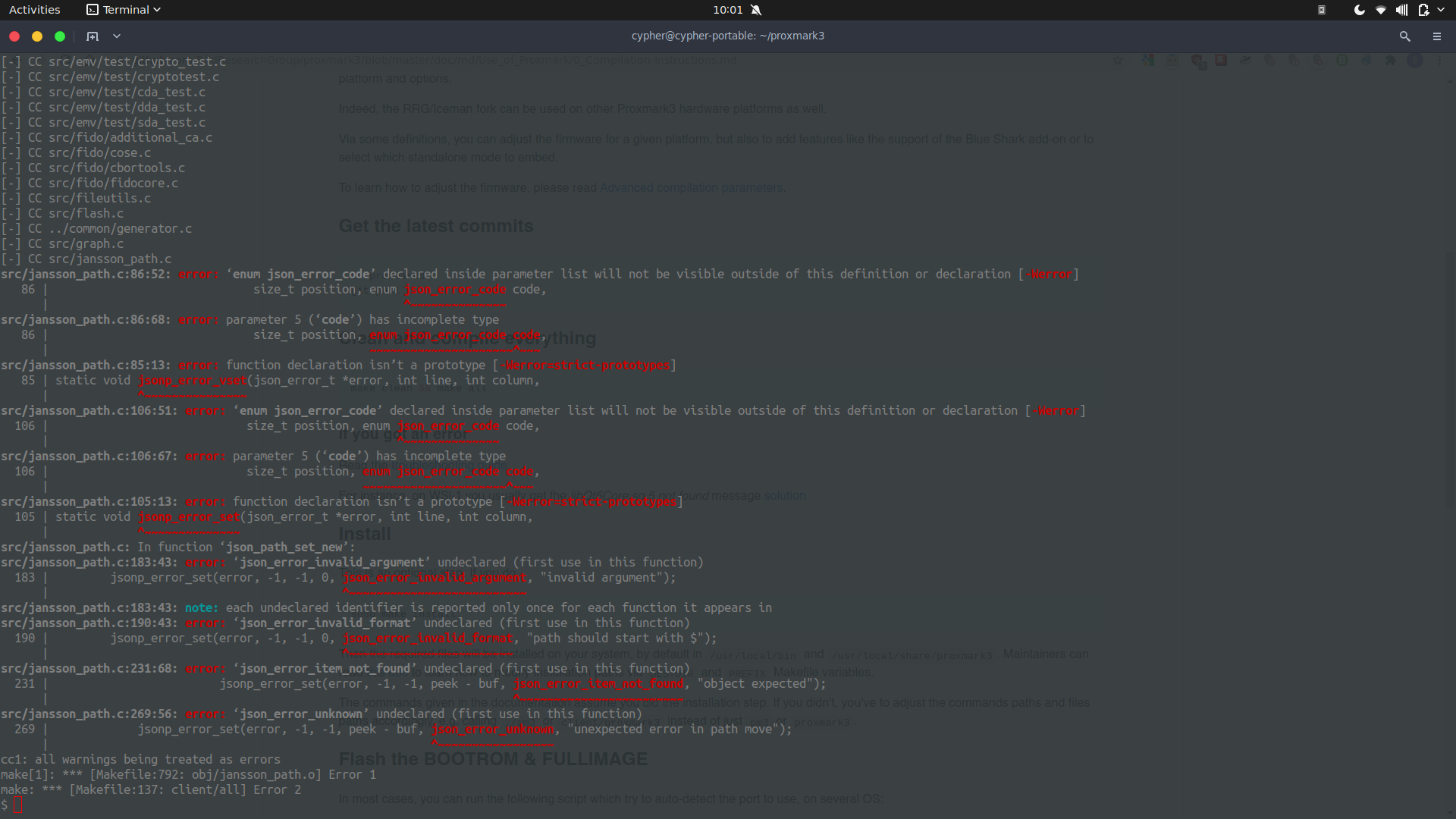Toggle night light with the moon icon
1456x819 pixels.
tap(1360, 10)
